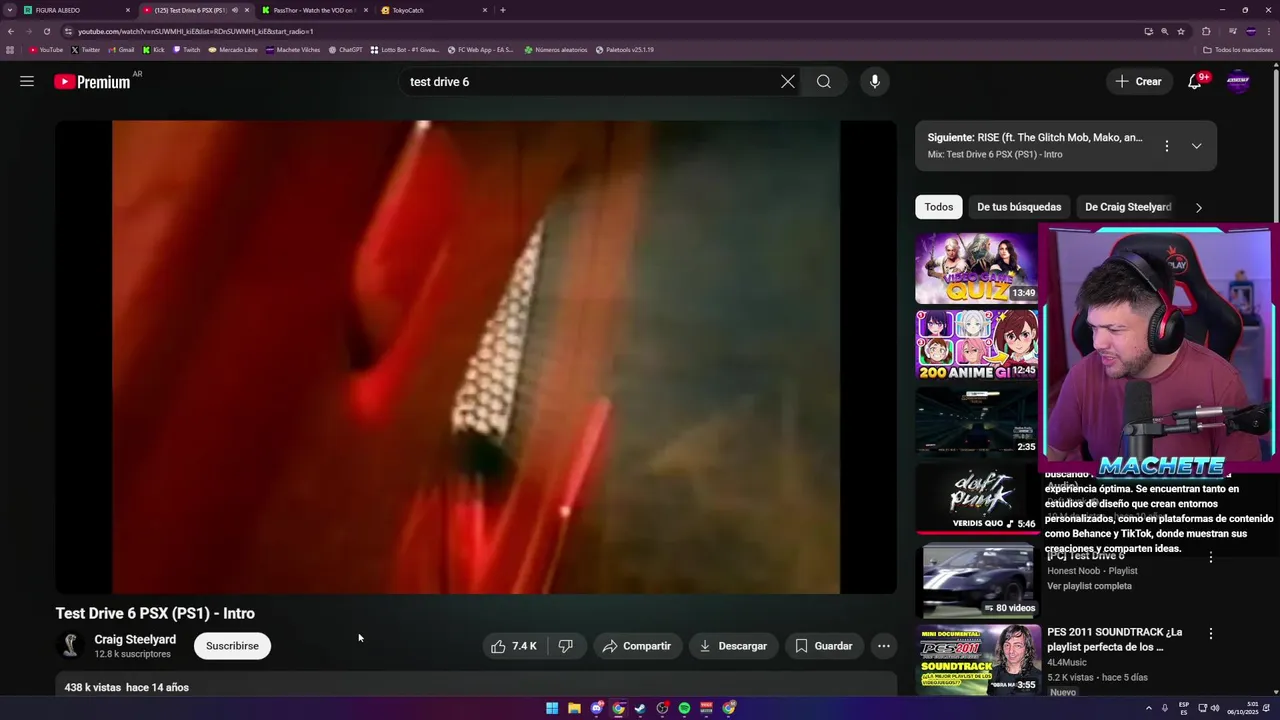The height and width of the screenshot is (720, 1280).
Task: Go to the YouTube Premium home logo
Action: [92, 82]
